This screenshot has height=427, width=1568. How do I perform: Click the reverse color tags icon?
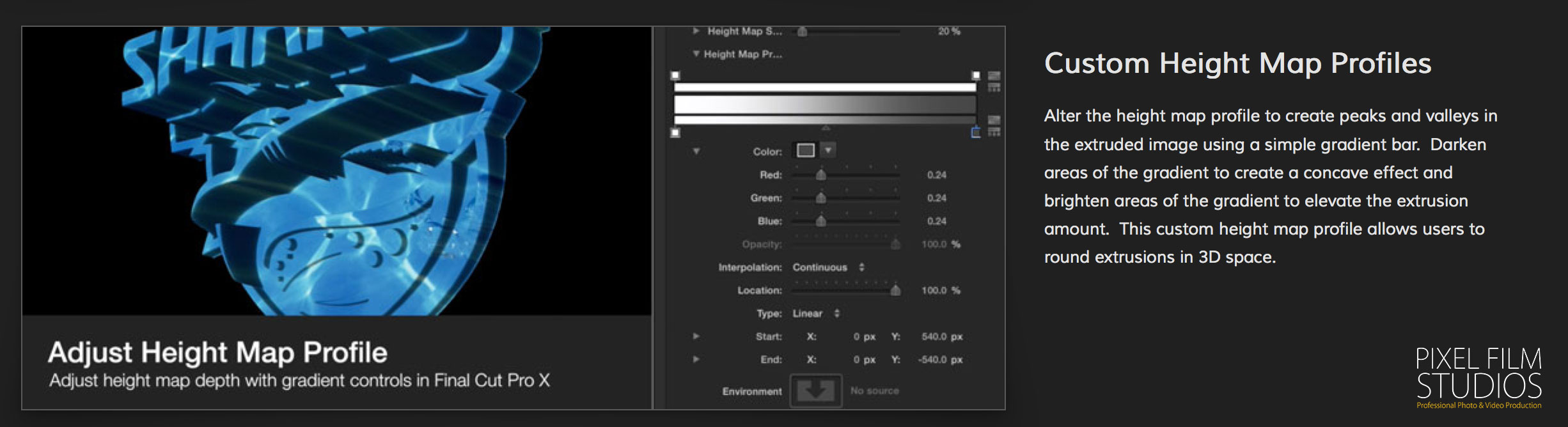click(994, 120)
